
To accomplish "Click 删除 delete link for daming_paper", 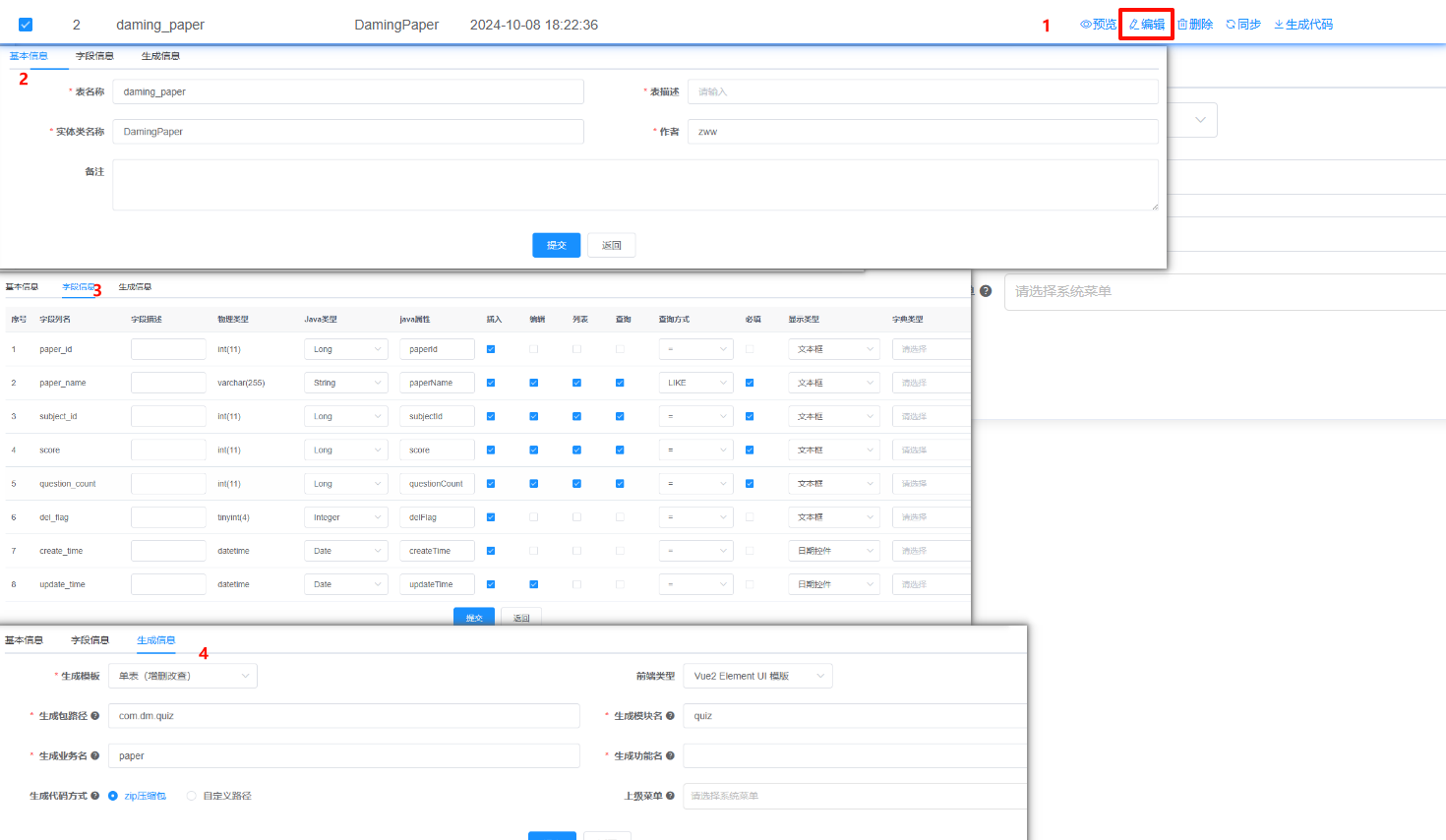I will click(x=1194, y=25).
